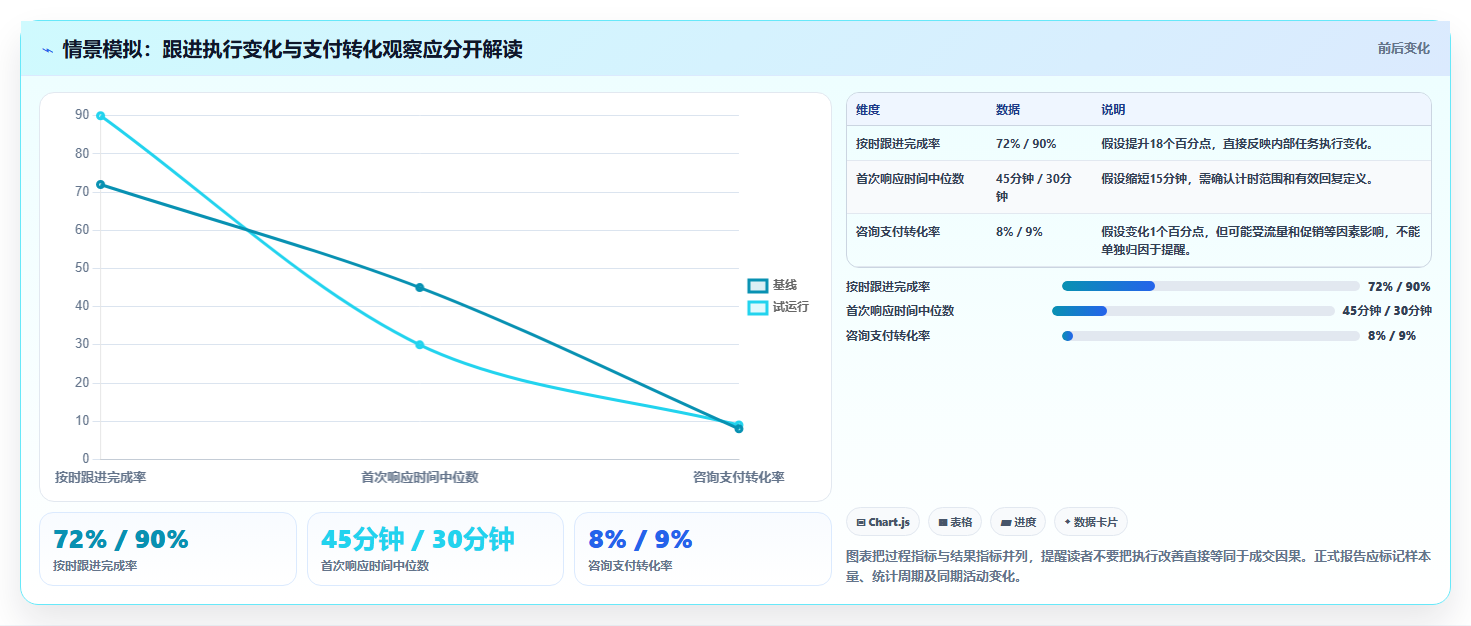The image size is (1471, 626).
Task: Click the 45分钟 / 30分钟 value beside progress bar
Action: 1387,311
